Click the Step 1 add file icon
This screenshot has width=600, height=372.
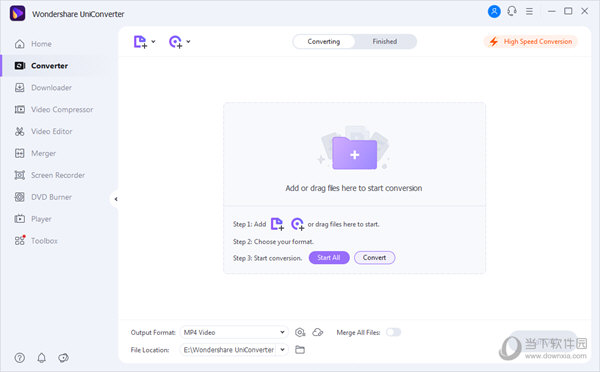point(277,224)
